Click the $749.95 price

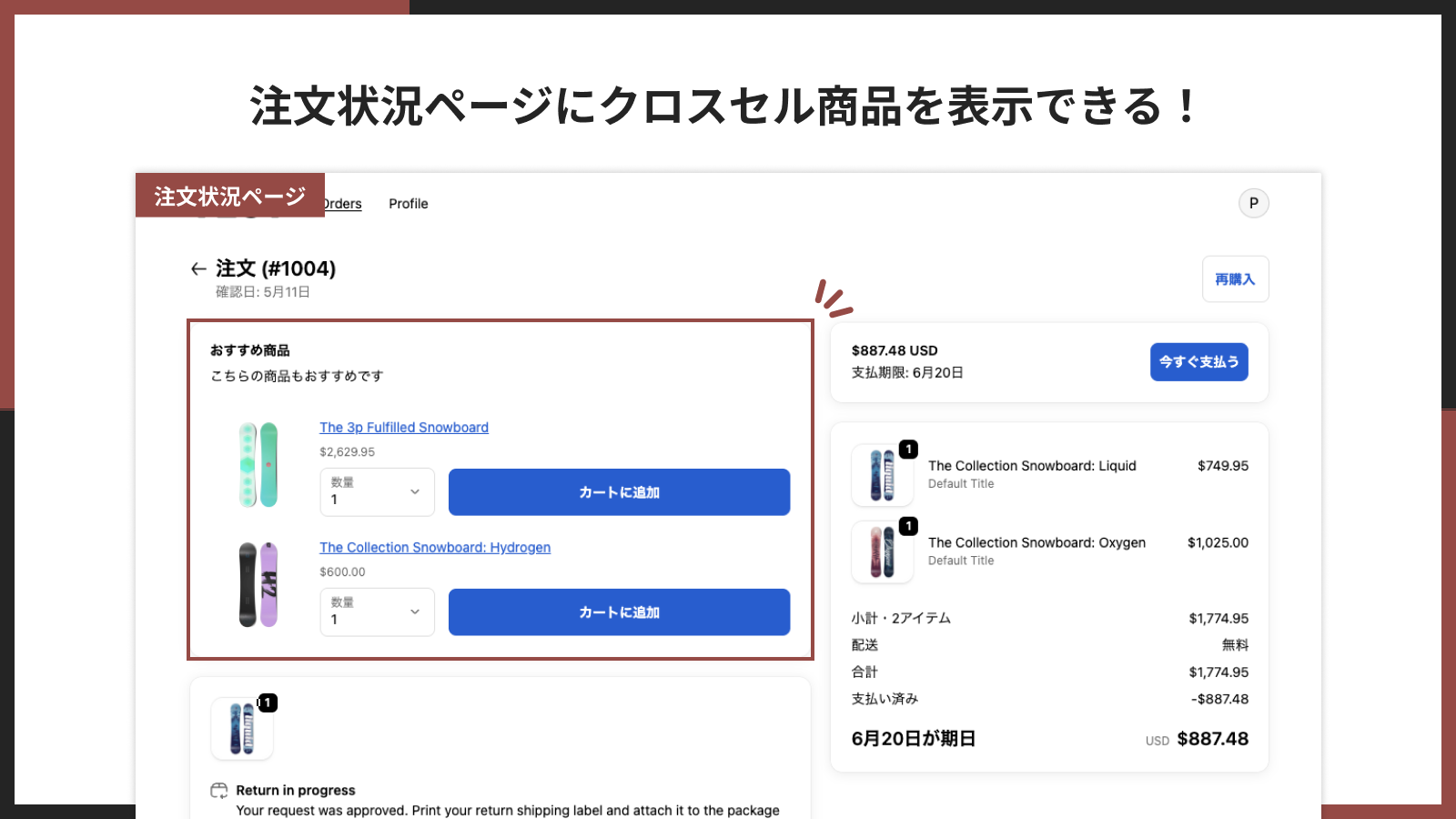tap(1223, 465)
